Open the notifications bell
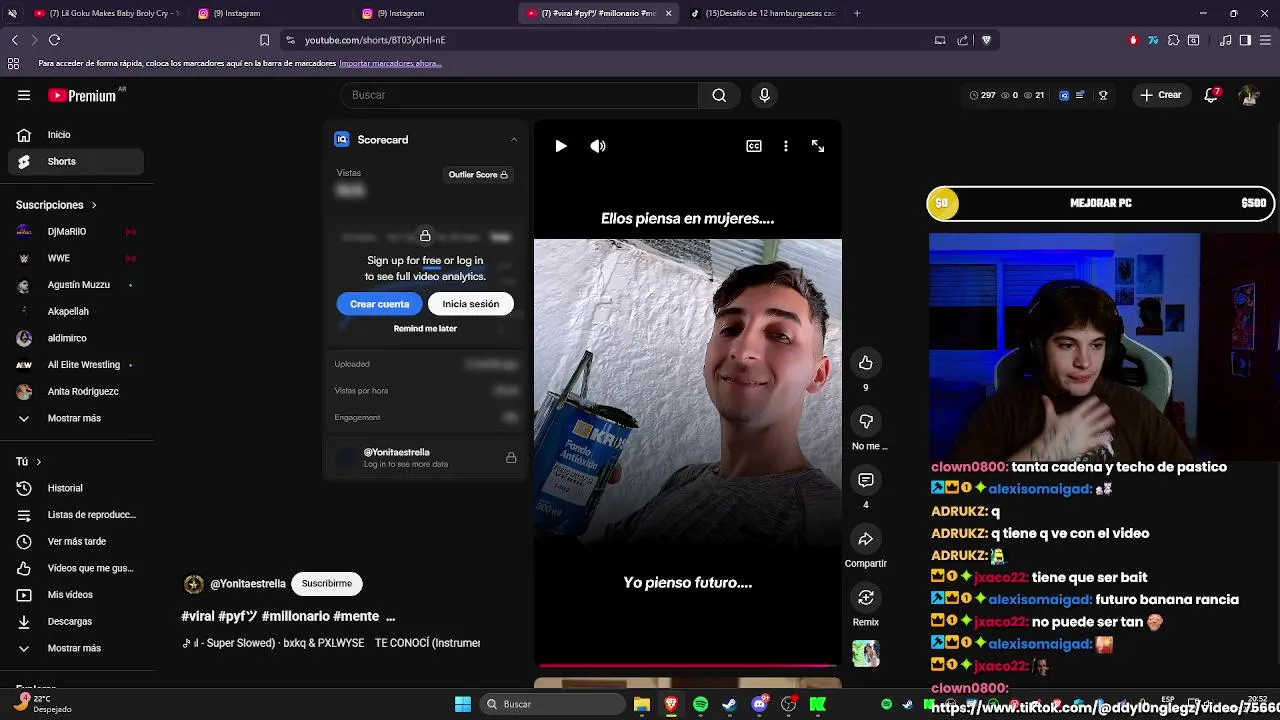This screenshot has height=720, width=1280. 1212,95
